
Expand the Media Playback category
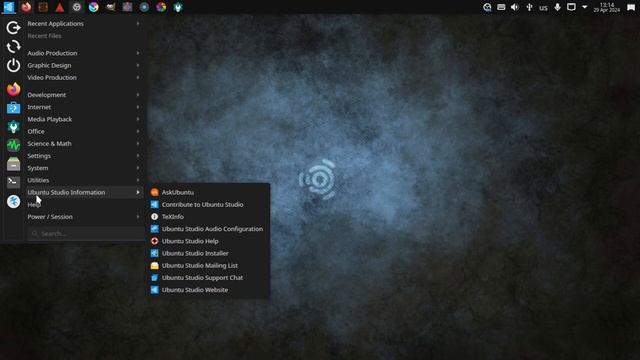click(83, 119)
